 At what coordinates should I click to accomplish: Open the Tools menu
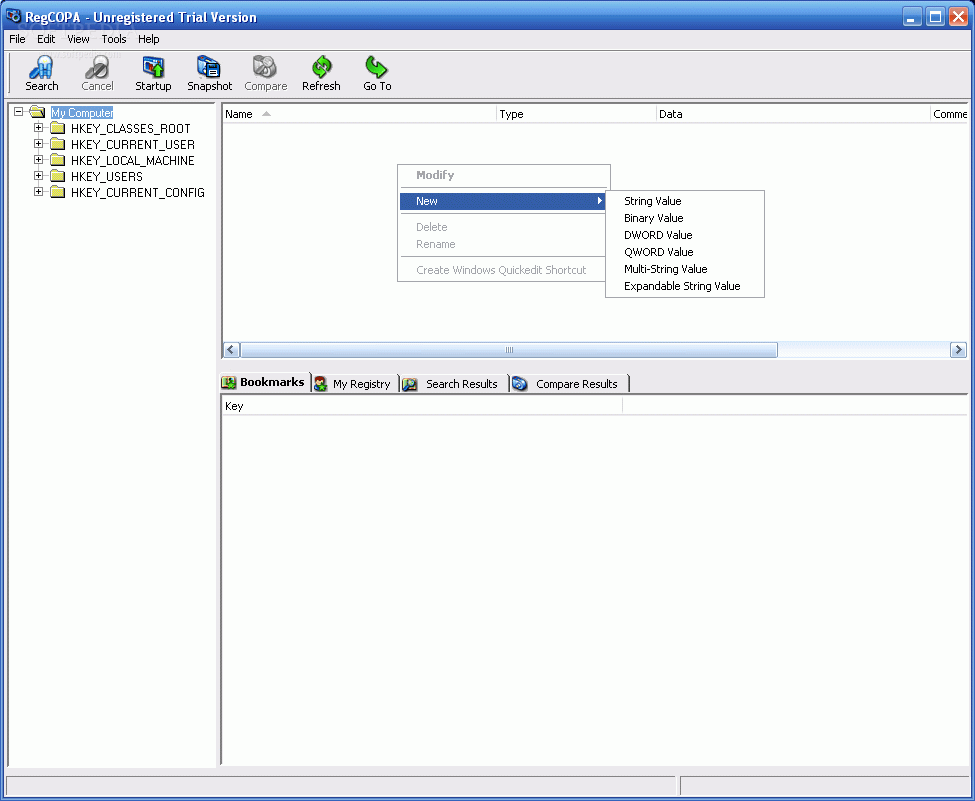(114, 39)
